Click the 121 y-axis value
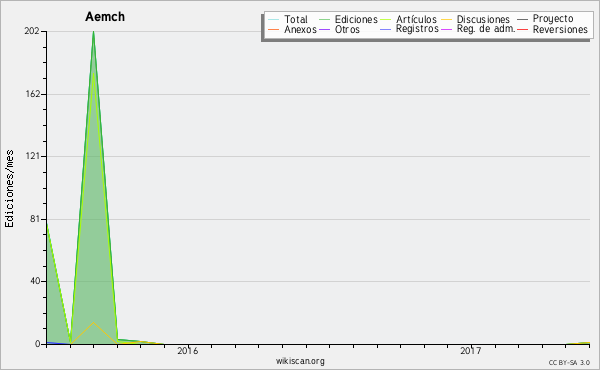This screenshot has height=370, width=600. point(33,156)
